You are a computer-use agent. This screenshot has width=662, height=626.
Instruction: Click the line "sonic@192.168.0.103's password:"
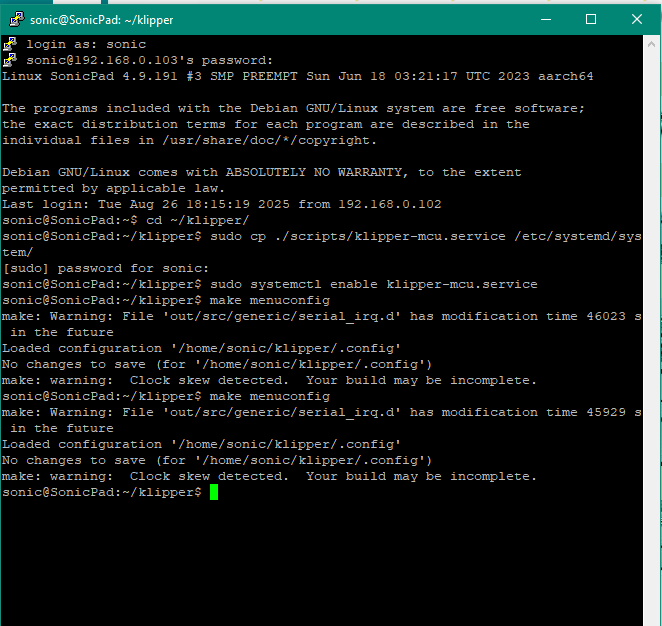coord(149,60)
